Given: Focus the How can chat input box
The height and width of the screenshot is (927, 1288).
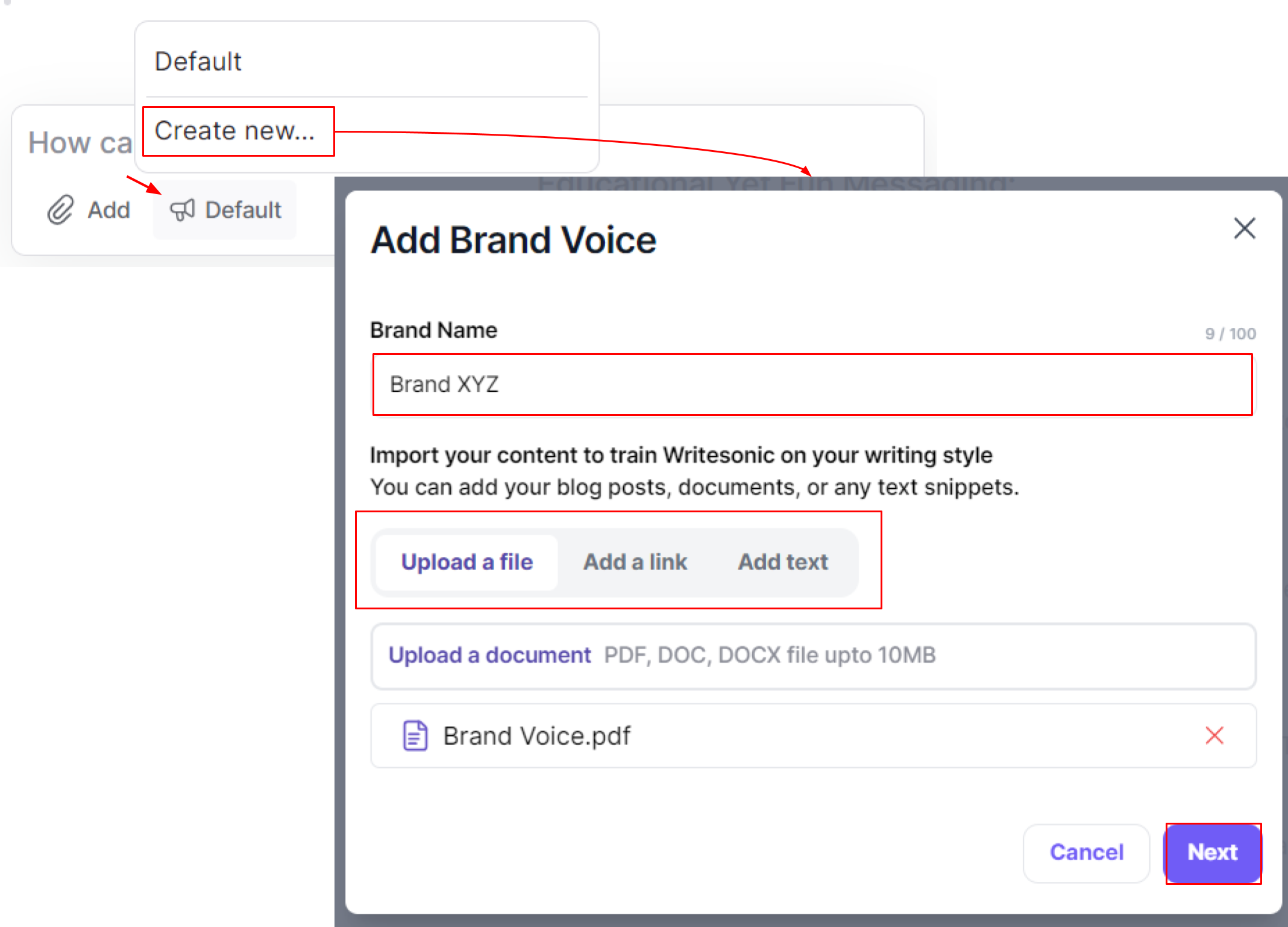Looking at the screenshot, I should tap(80, 143).
